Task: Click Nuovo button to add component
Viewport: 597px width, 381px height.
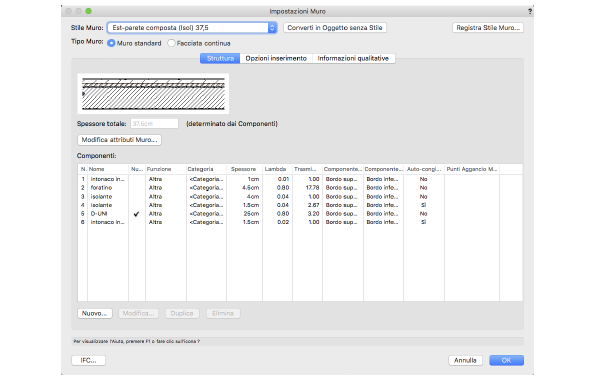Action: [95, 313]
